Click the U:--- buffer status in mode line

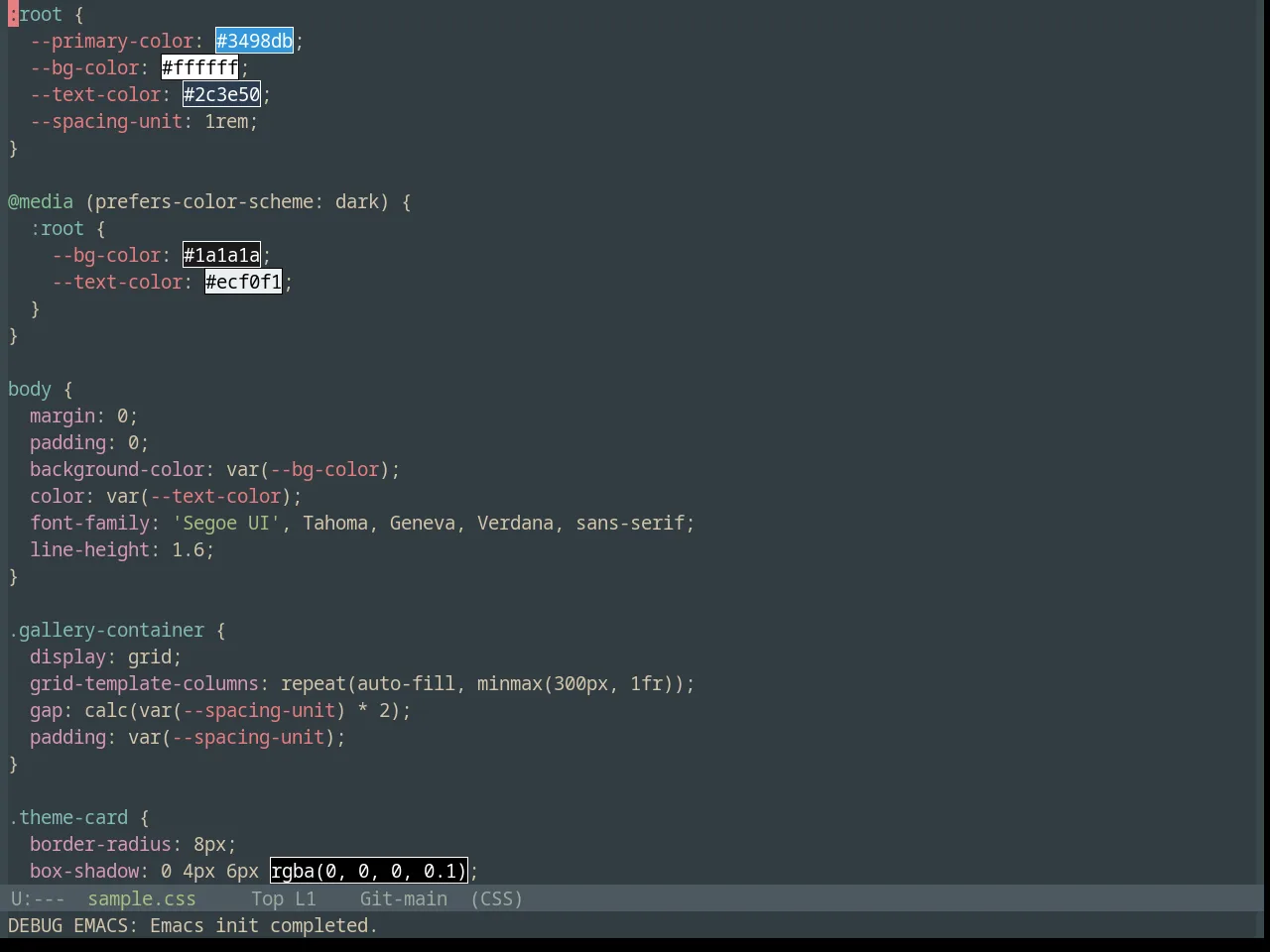[38, 898]
